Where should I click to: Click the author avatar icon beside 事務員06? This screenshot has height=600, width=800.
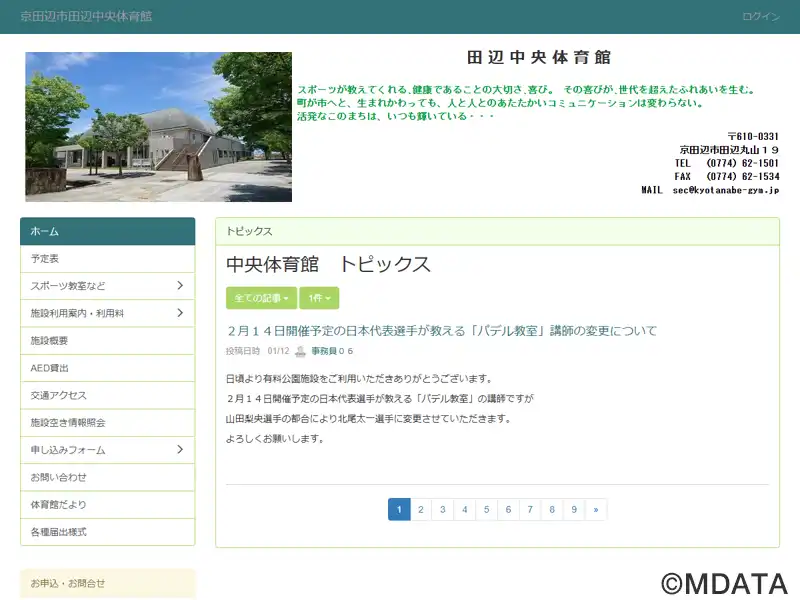pos(300,351)
